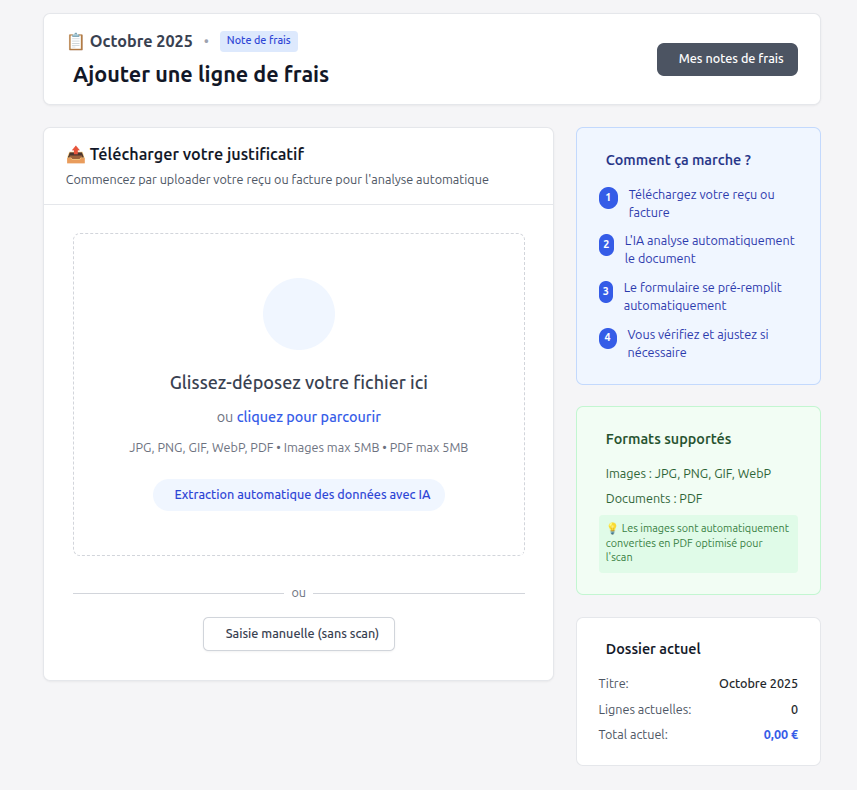The height and width of the screenshot is (790, 857).
Task: Click the step 4 number badge
Action: coord(608,338)
